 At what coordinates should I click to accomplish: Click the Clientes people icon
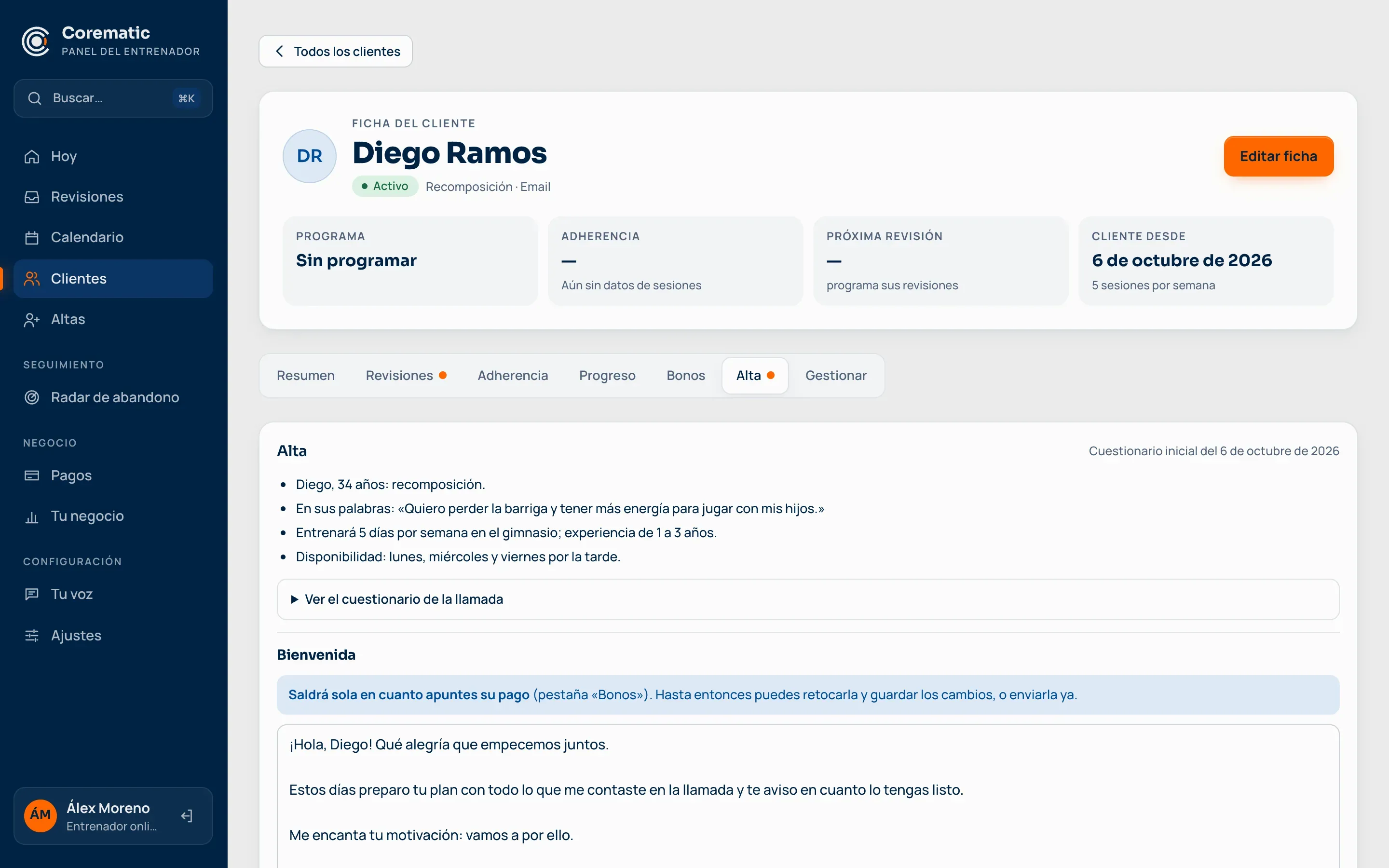click(x=31, y=278)
